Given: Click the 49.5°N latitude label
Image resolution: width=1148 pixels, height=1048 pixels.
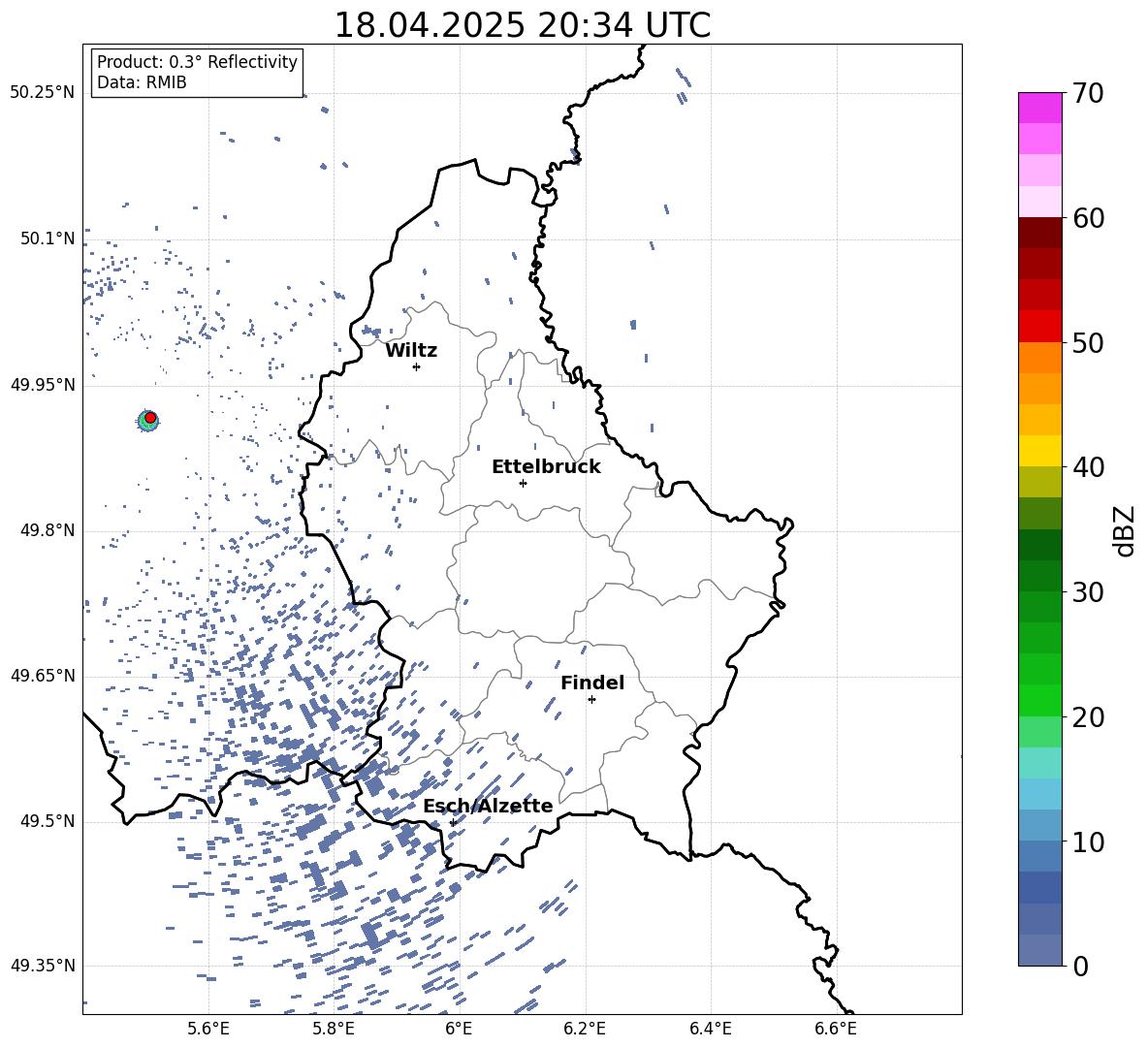Looking at the screenshot, I should (48, 821).
